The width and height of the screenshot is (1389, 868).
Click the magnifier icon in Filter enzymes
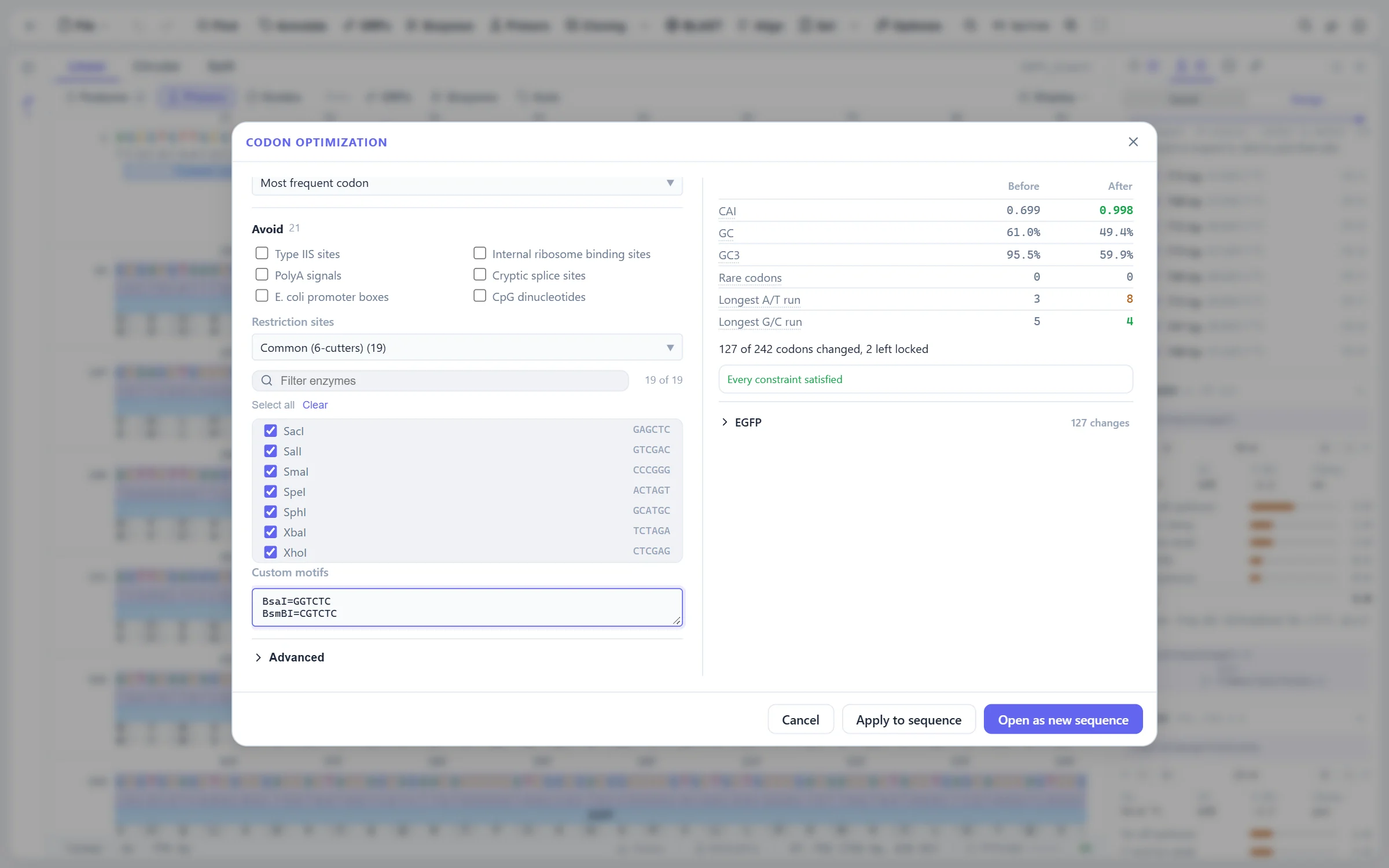point(267,380)
